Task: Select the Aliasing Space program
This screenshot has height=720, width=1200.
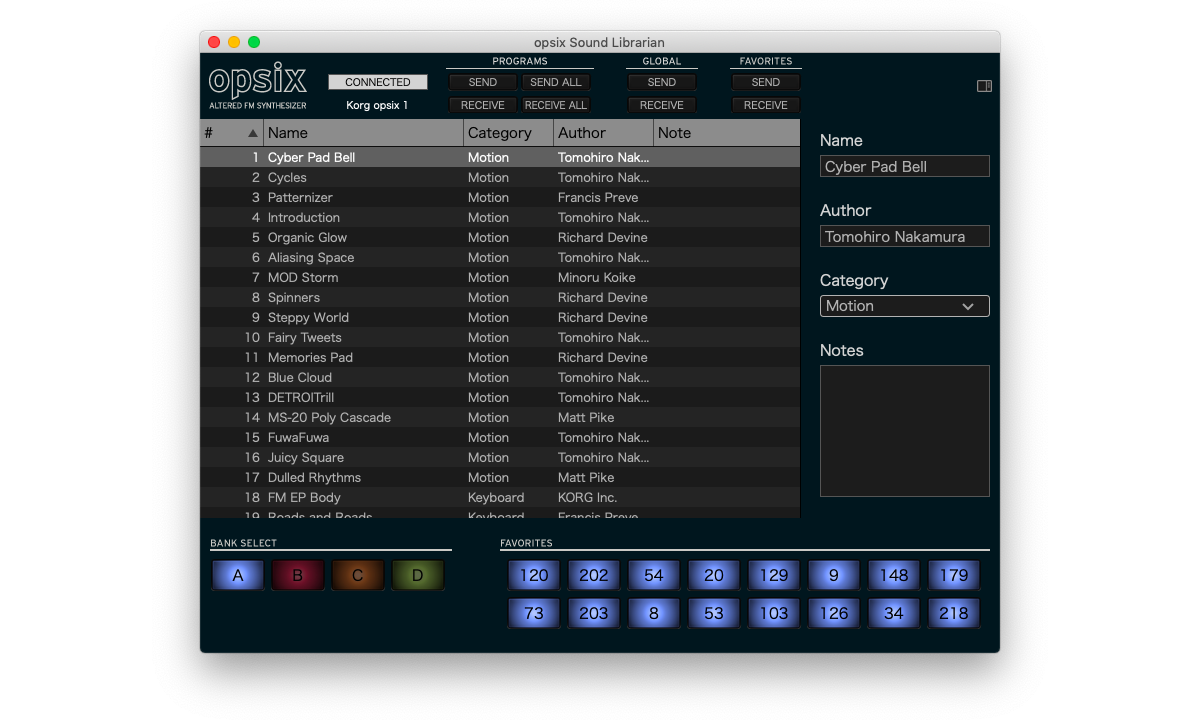Action: click(500, 257)
